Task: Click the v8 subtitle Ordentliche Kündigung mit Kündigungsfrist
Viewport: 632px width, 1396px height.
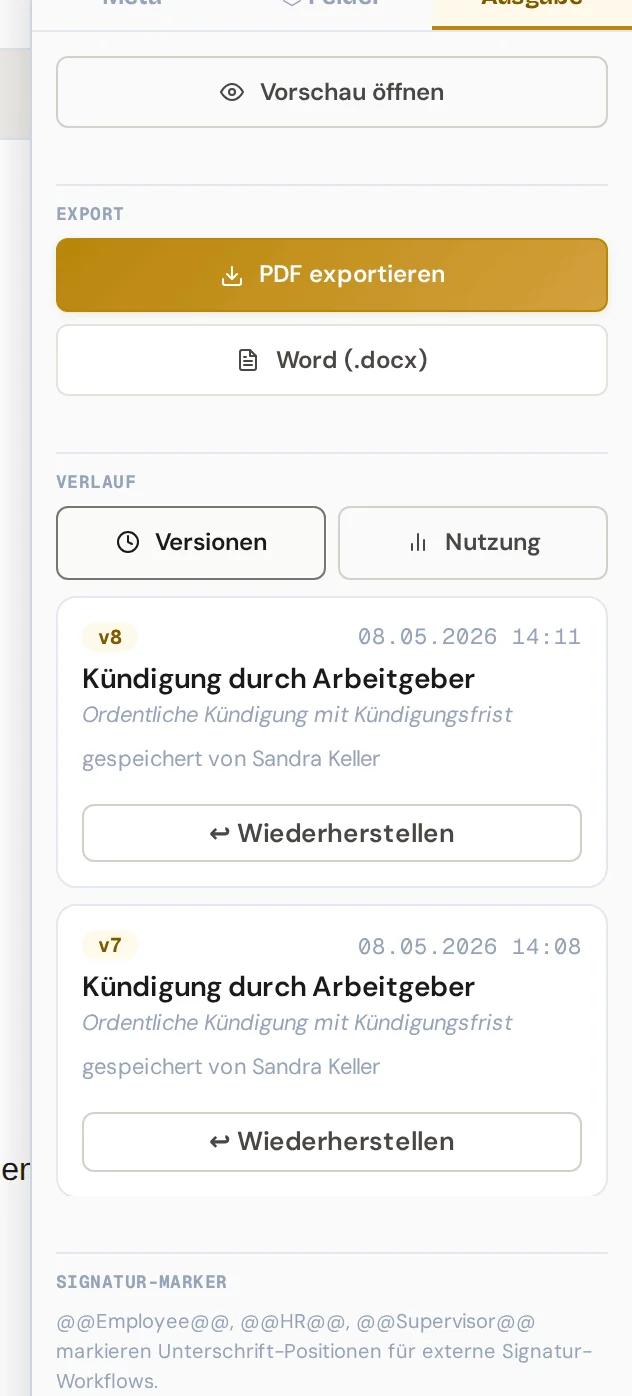Action: tap(297, 715)
